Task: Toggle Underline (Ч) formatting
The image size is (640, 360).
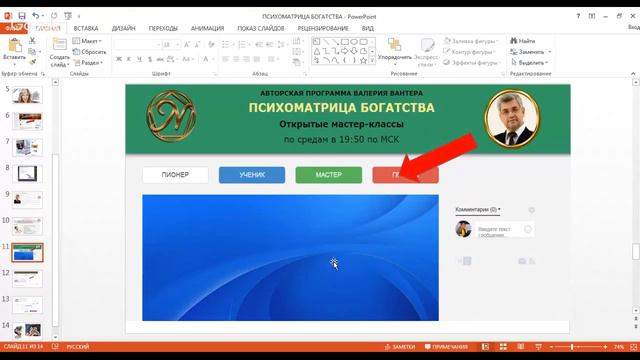Action: click(139, 59)
